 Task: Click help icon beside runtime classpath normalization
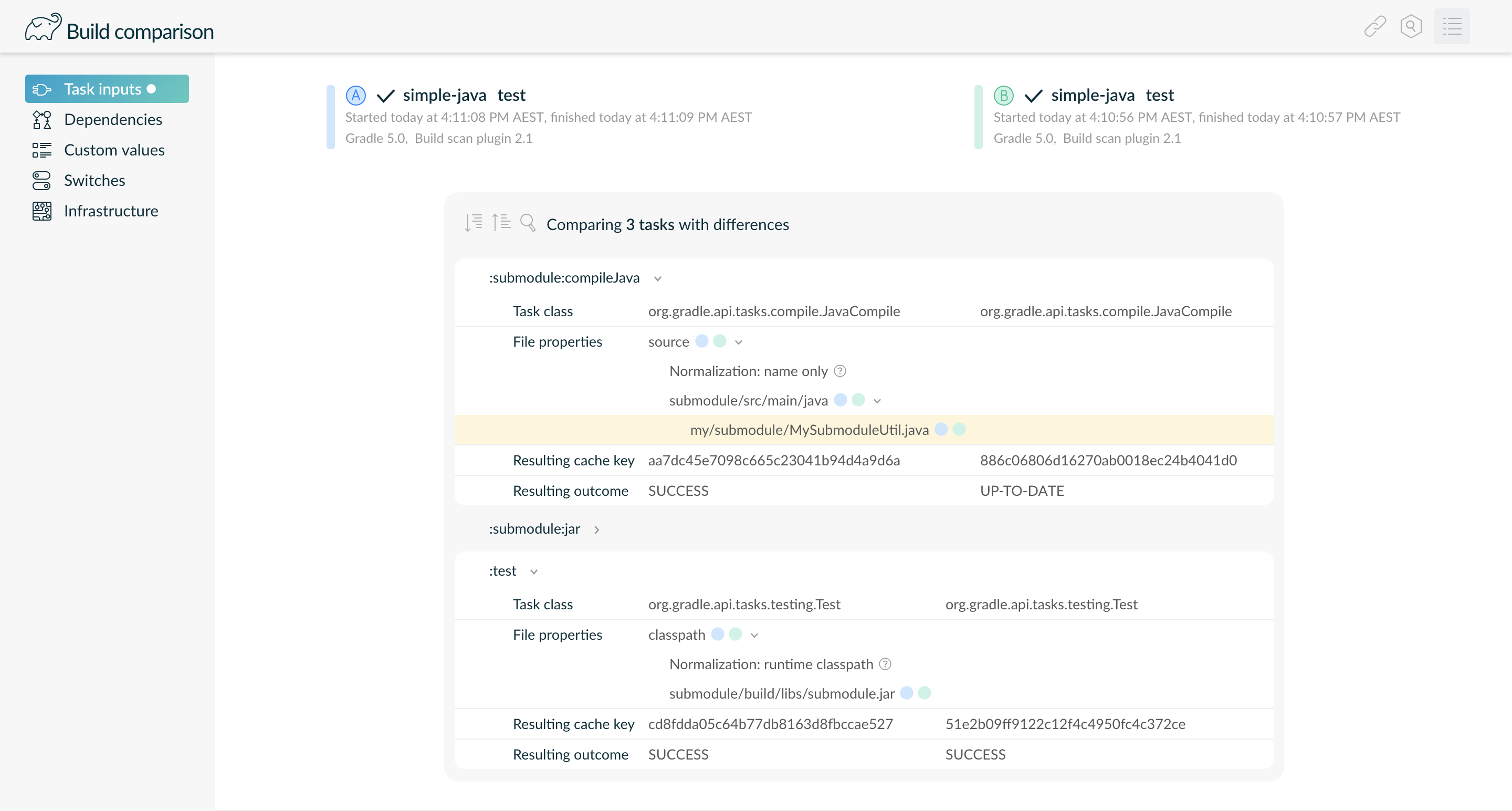coord(885,664)
